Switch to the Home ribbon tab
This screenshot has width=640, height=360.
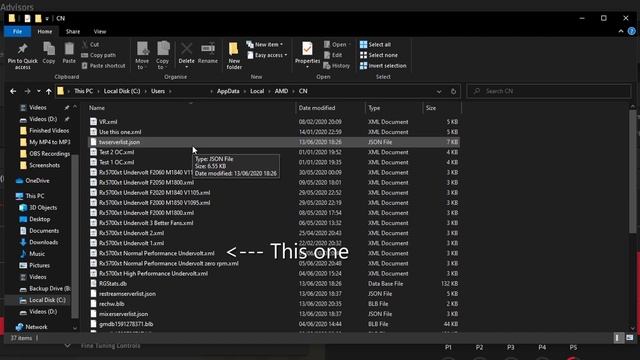(44, 31)
